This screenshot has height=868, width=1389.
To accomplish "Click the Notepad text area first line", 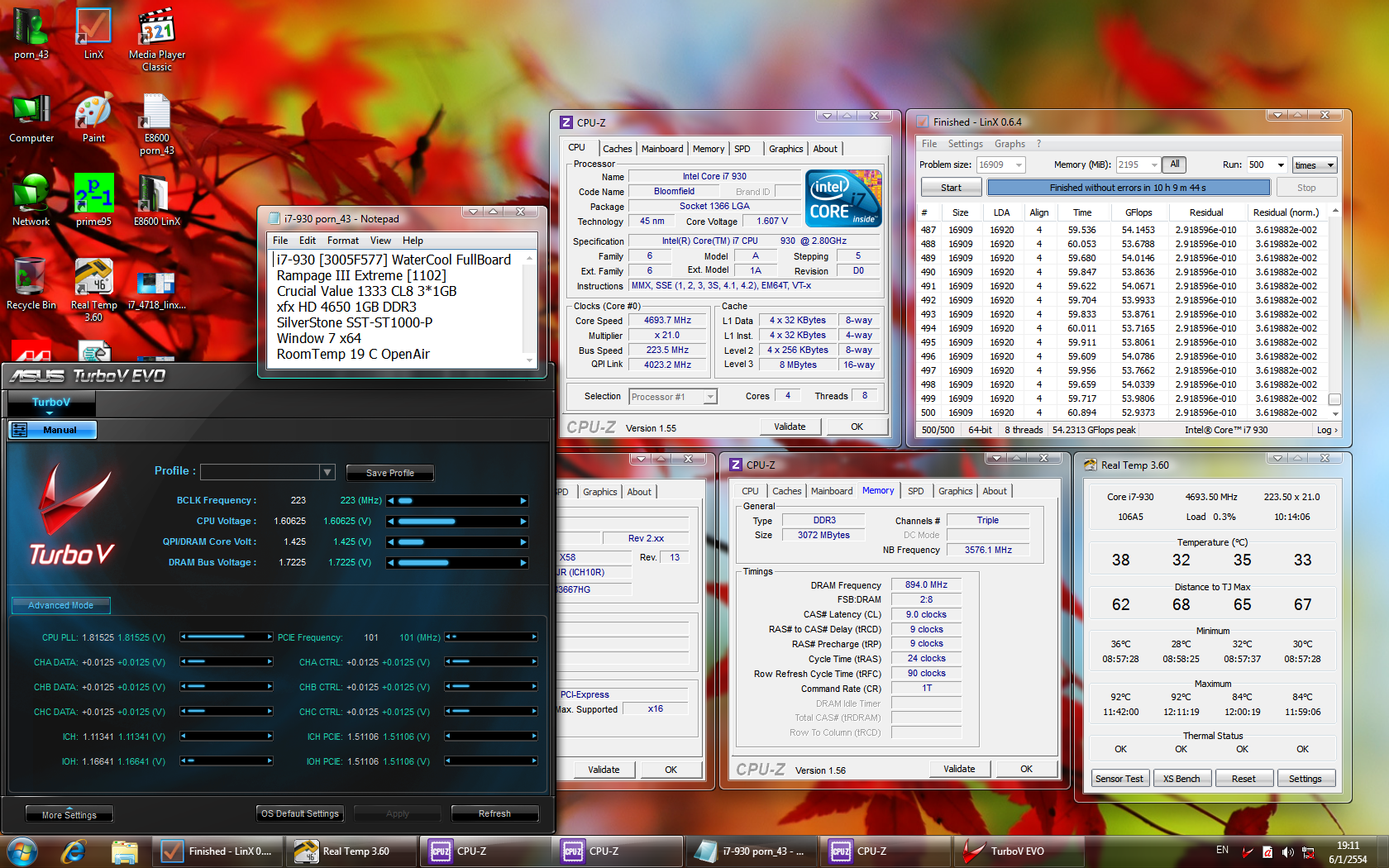I will (394, 260).
